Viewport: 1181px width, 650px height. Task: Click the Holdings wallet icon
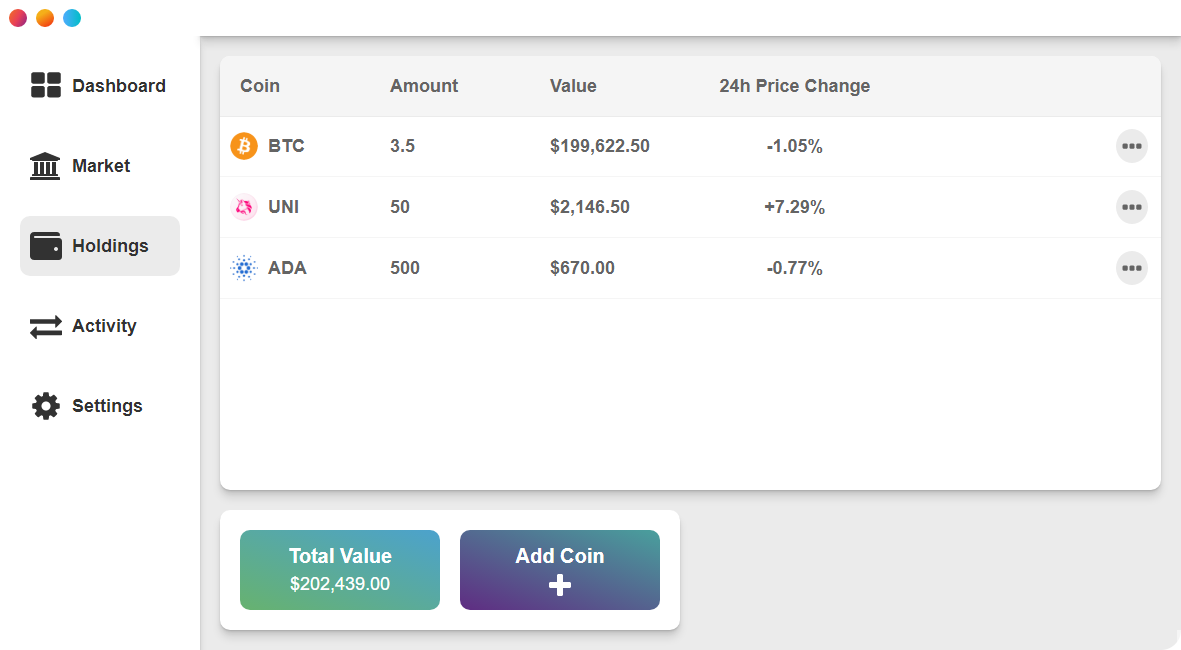pos(46,246)
